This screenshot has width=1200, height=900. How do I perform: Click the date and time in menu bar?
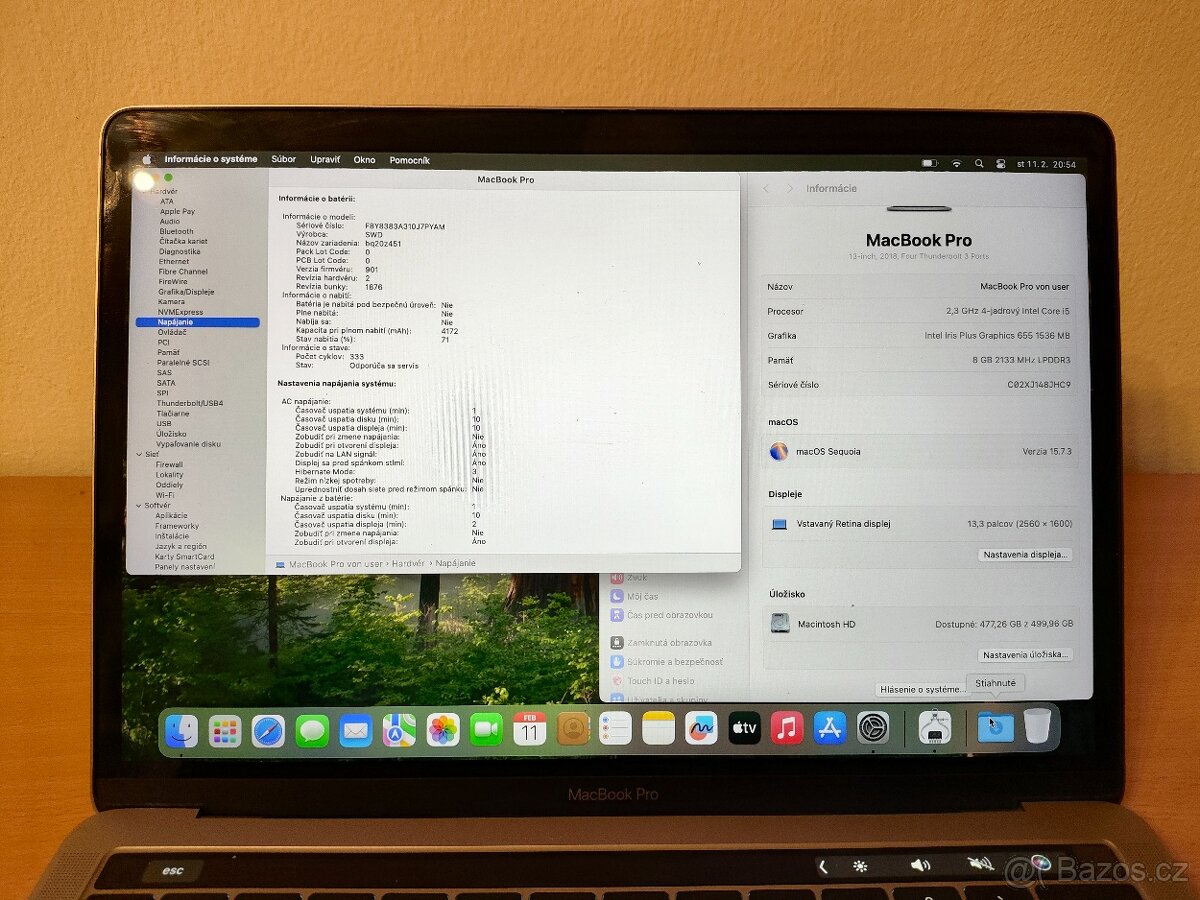point(1047,164)
